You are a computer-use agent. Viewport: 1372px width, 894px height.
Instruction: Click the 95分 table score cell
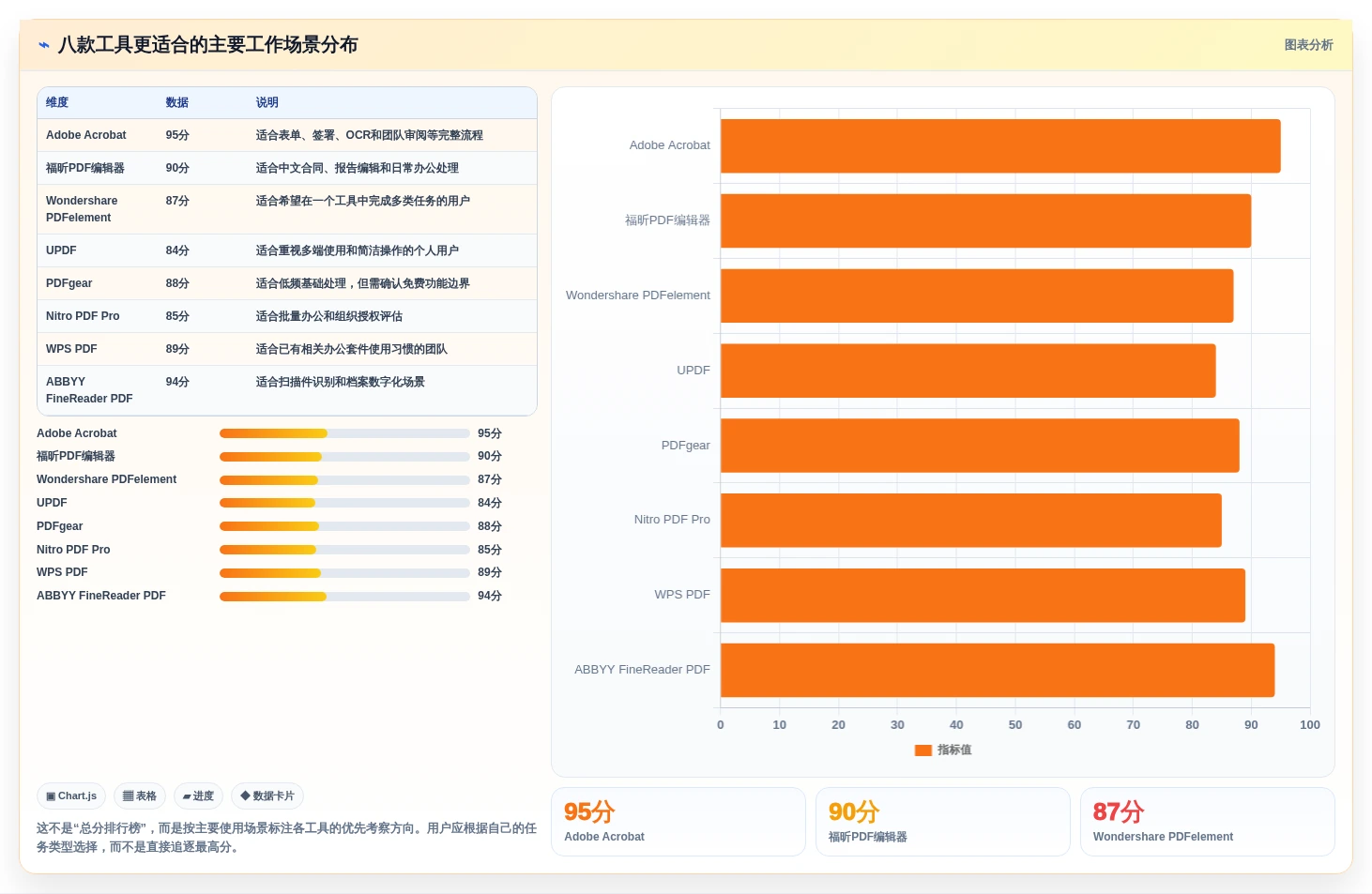(x=177, y=135)
